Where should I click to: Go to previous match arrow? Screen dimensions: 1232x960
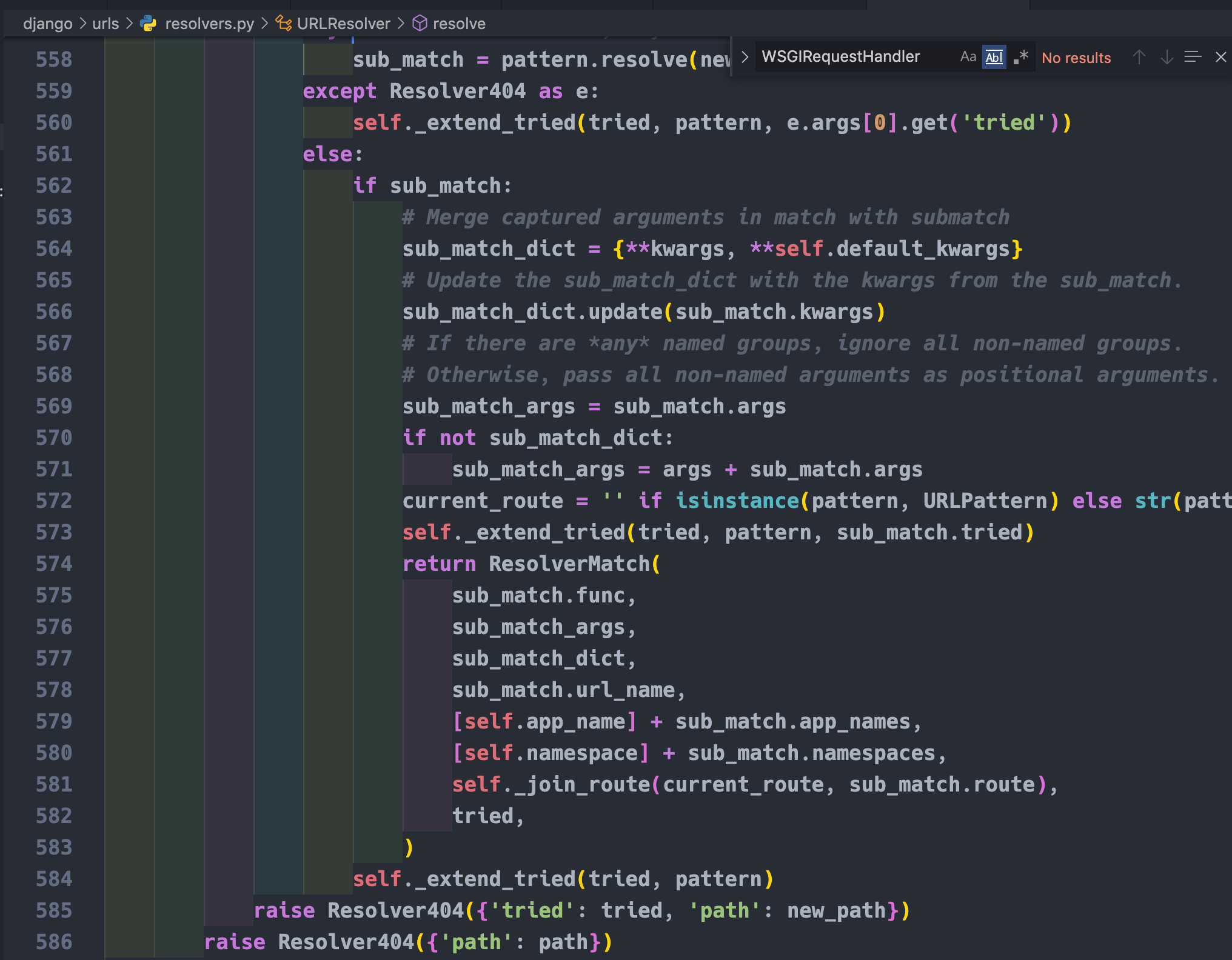[x=1139, y=57]
